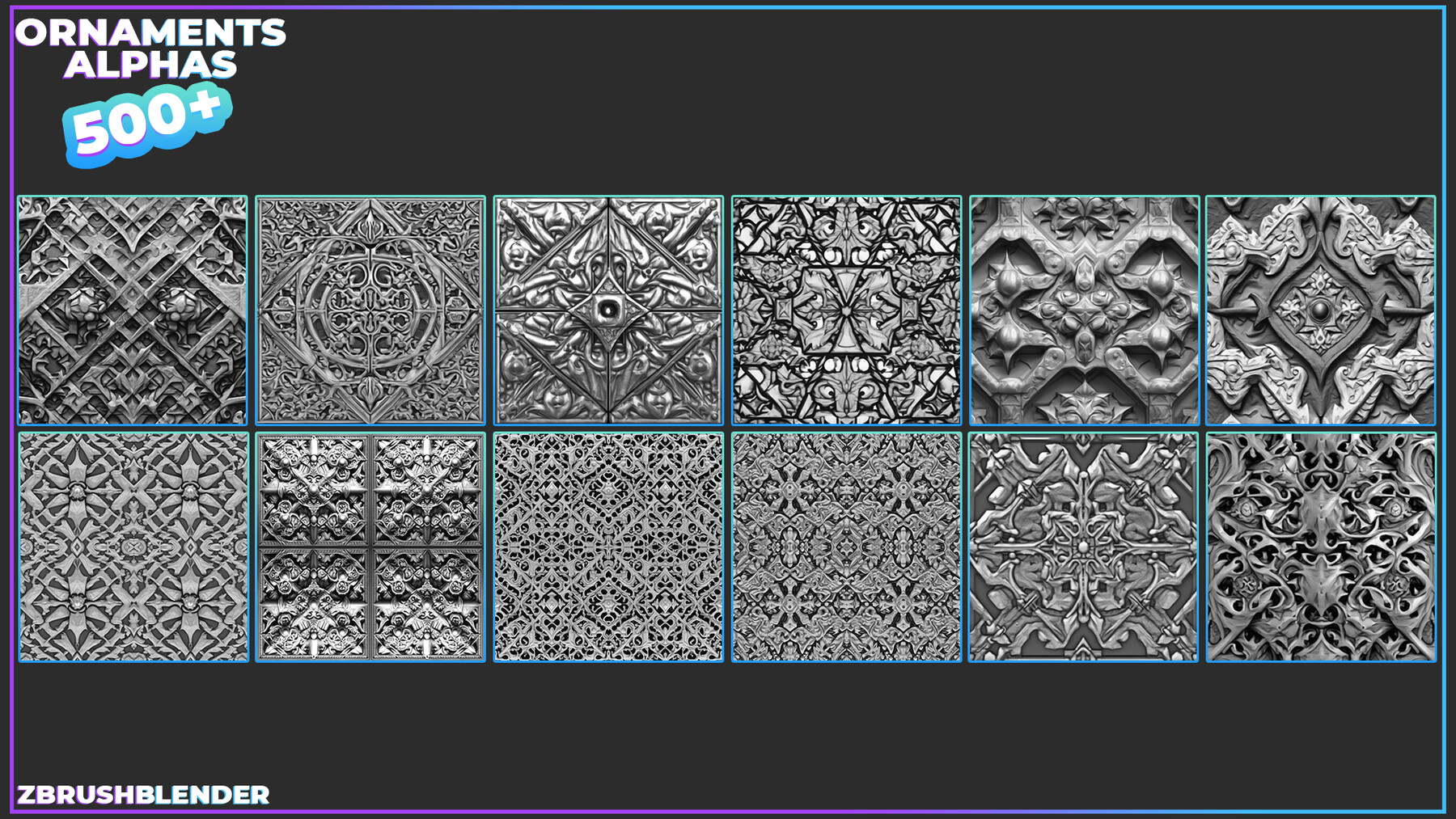Select the teal-framed gothic ornament border

1082,196
